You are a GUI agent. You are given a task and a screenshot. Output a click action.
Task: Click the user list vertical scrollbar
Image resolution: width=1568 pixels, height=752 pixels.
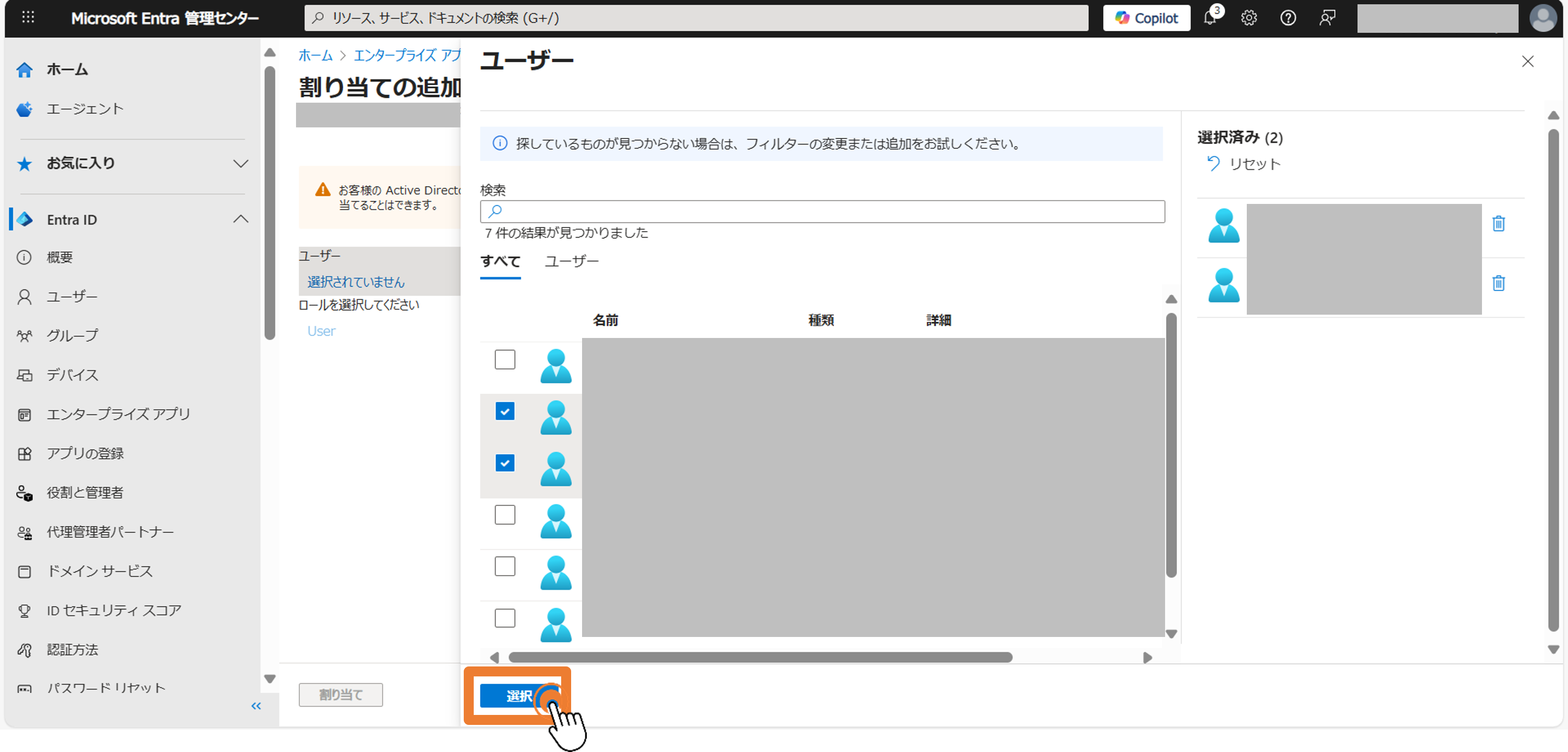click(x=1171, y=444)
